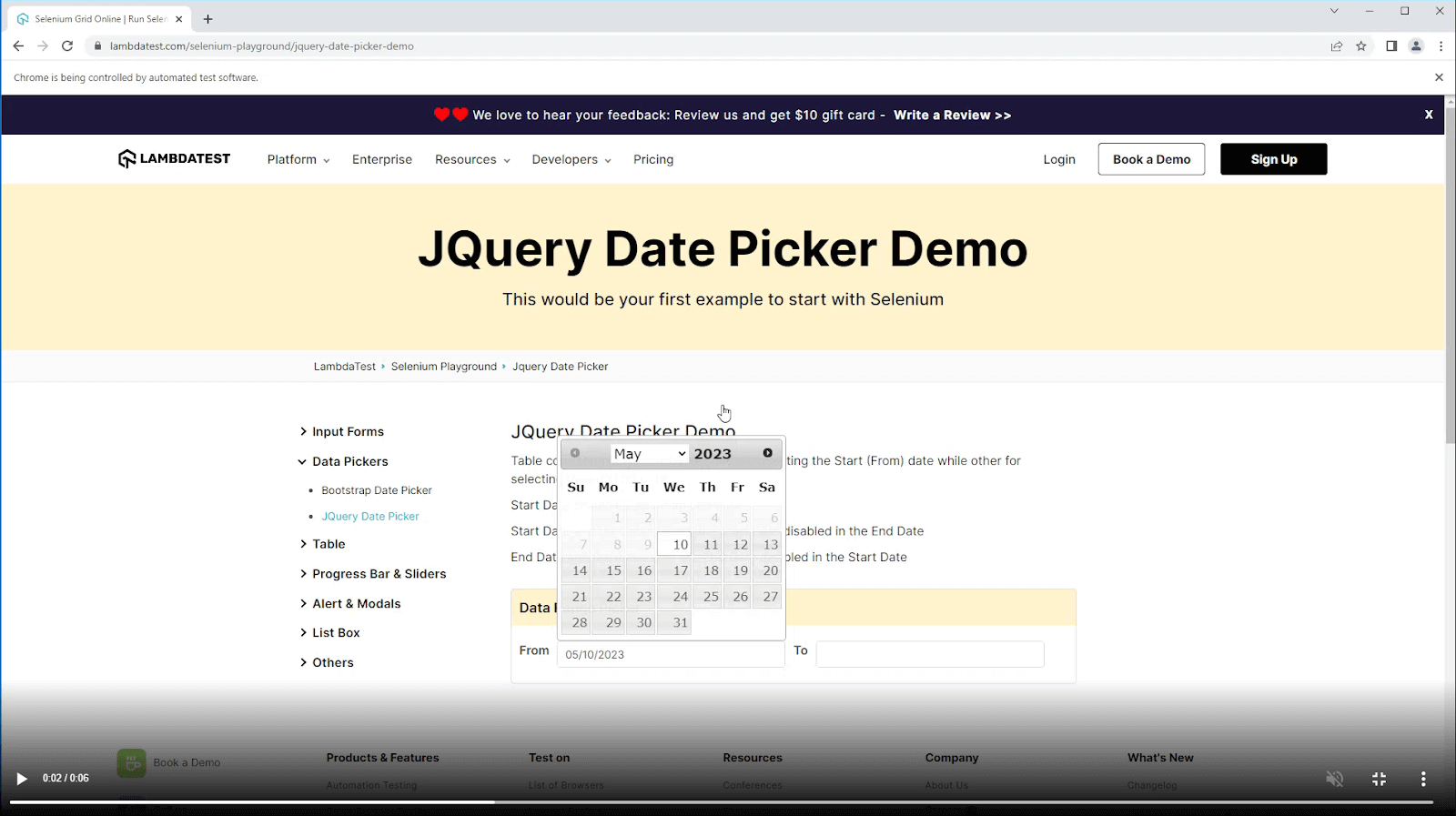This screenshot has width=1456, height=816.
Task: Expand Progress Bar & Sliders section
Action: 373,574
